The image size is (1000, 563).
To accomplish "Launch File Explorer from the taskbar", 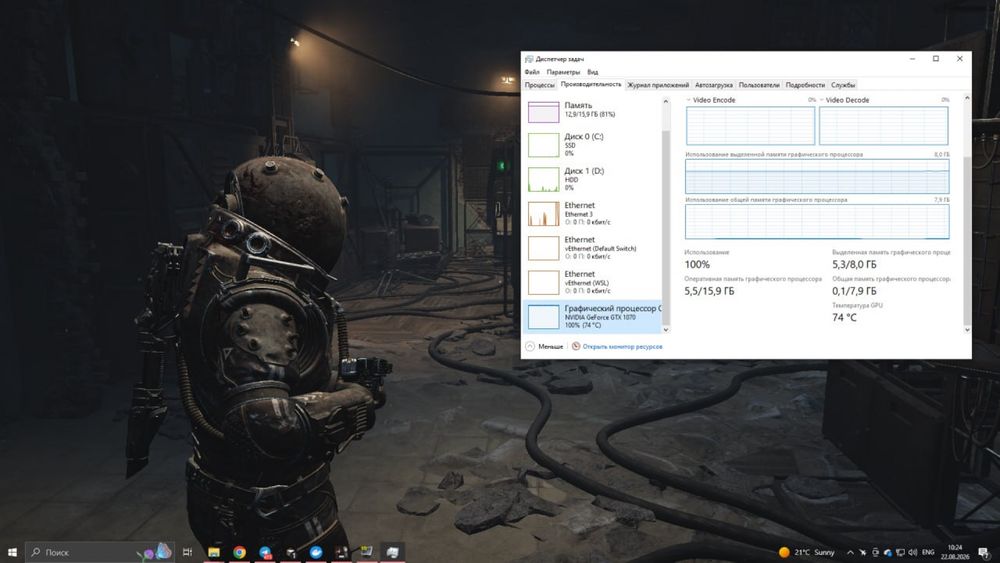I will coord(214,552).
